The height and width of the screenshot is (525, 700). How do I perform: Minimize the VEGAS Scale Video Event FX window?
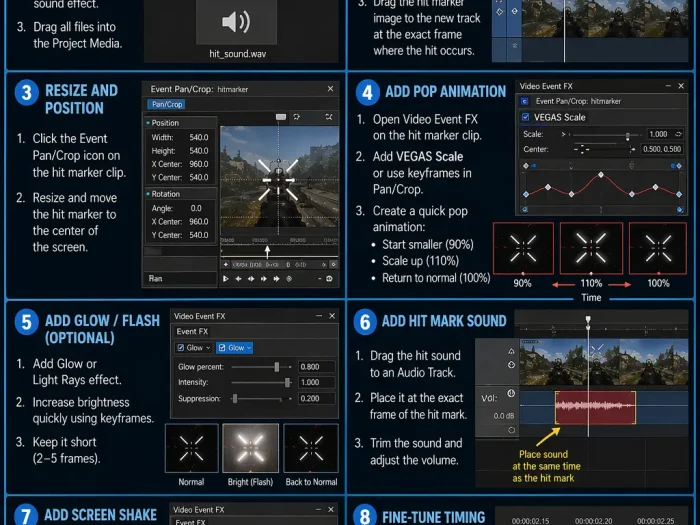(668, 86)
